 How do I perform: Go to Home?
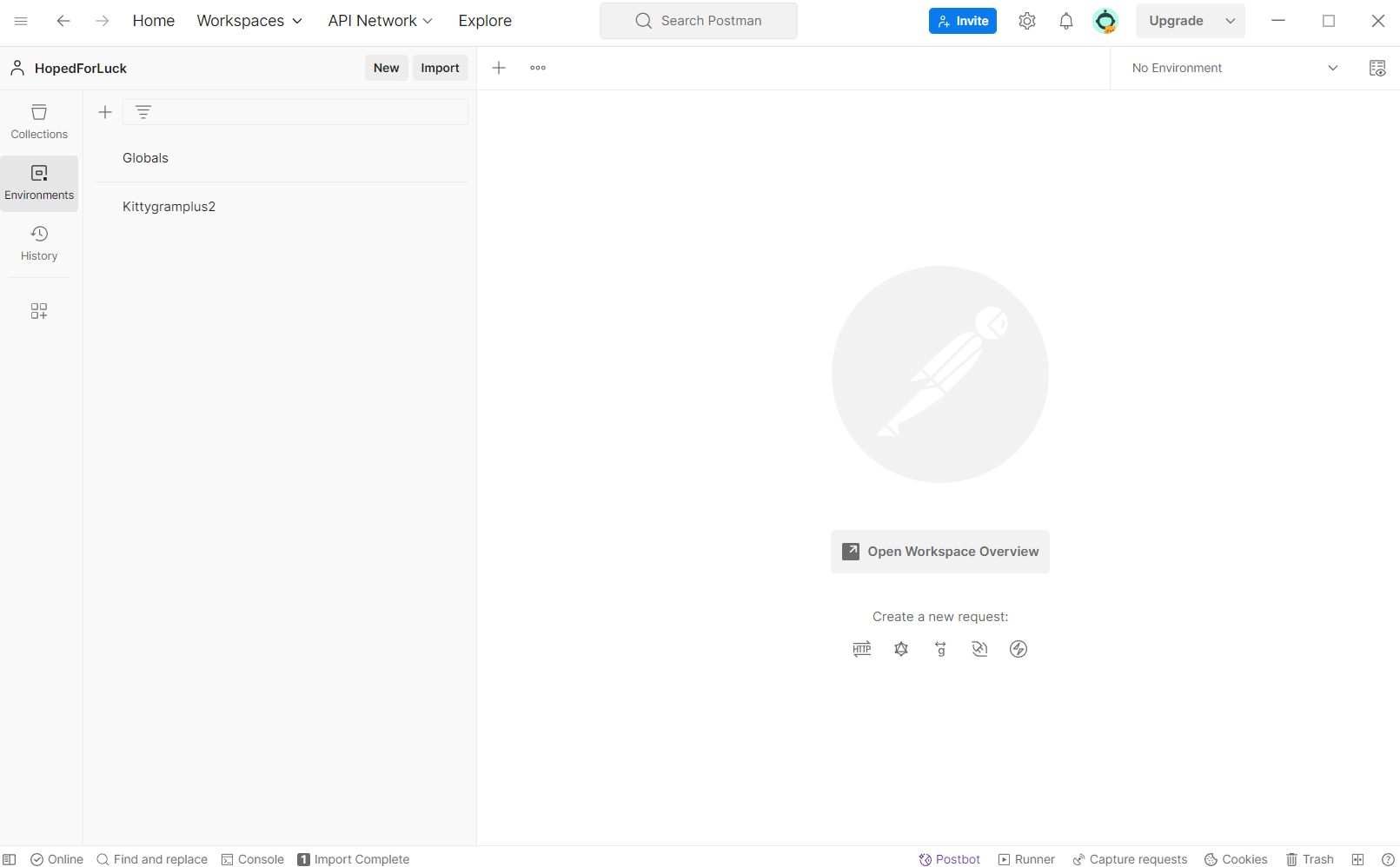pyautogui.click(x=154, y=21)
